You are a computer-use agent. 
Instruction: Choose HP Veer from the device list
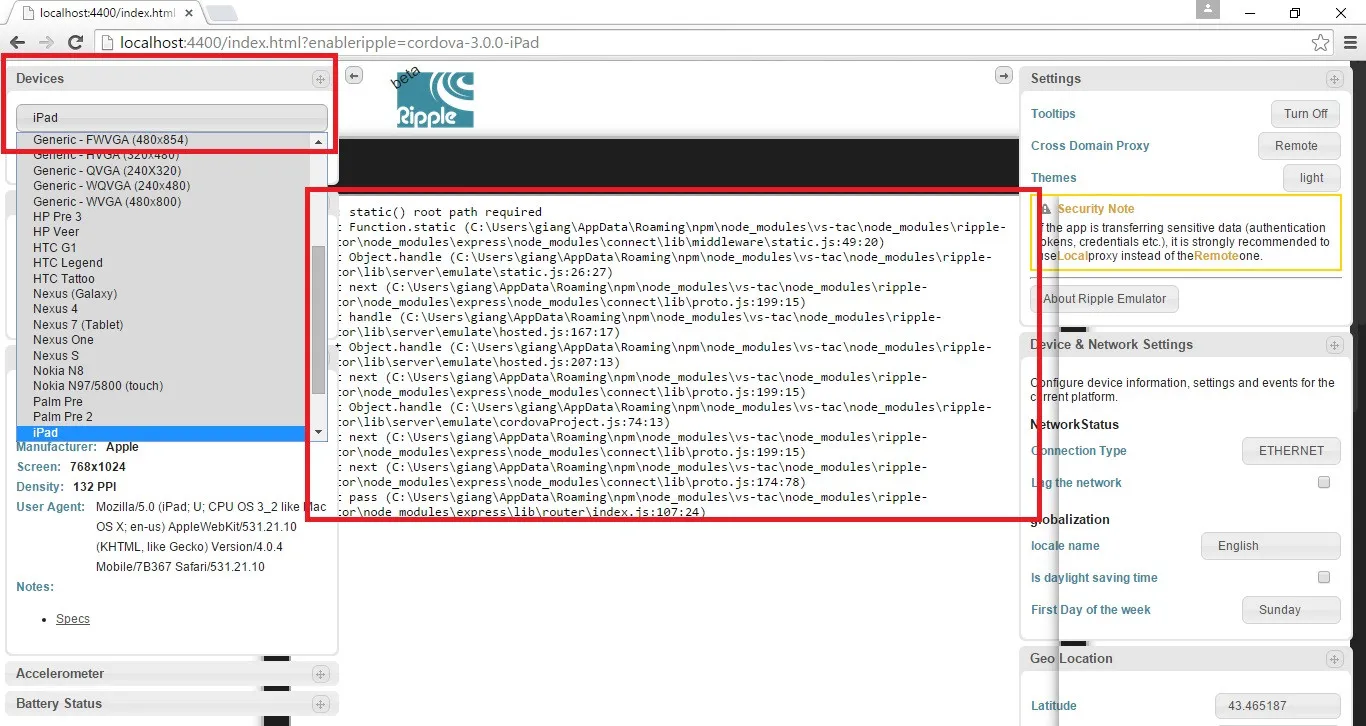click(164, 232)
